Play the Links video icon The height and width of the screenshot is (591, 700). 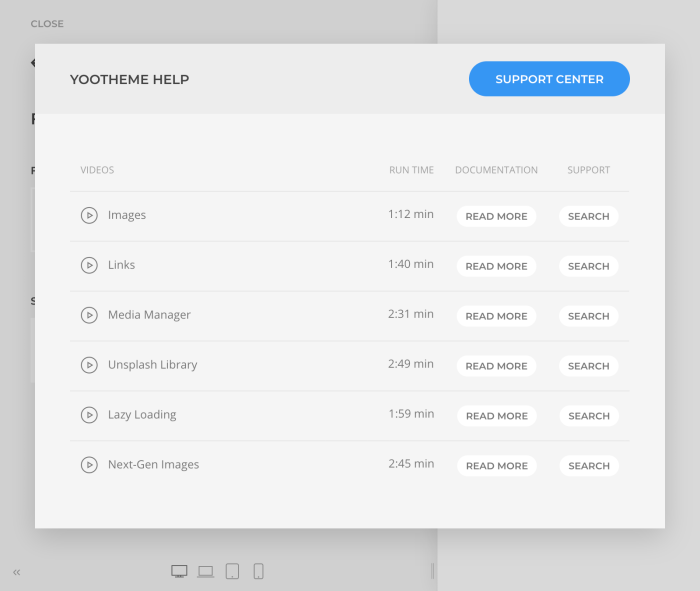(x=89, y=265)
